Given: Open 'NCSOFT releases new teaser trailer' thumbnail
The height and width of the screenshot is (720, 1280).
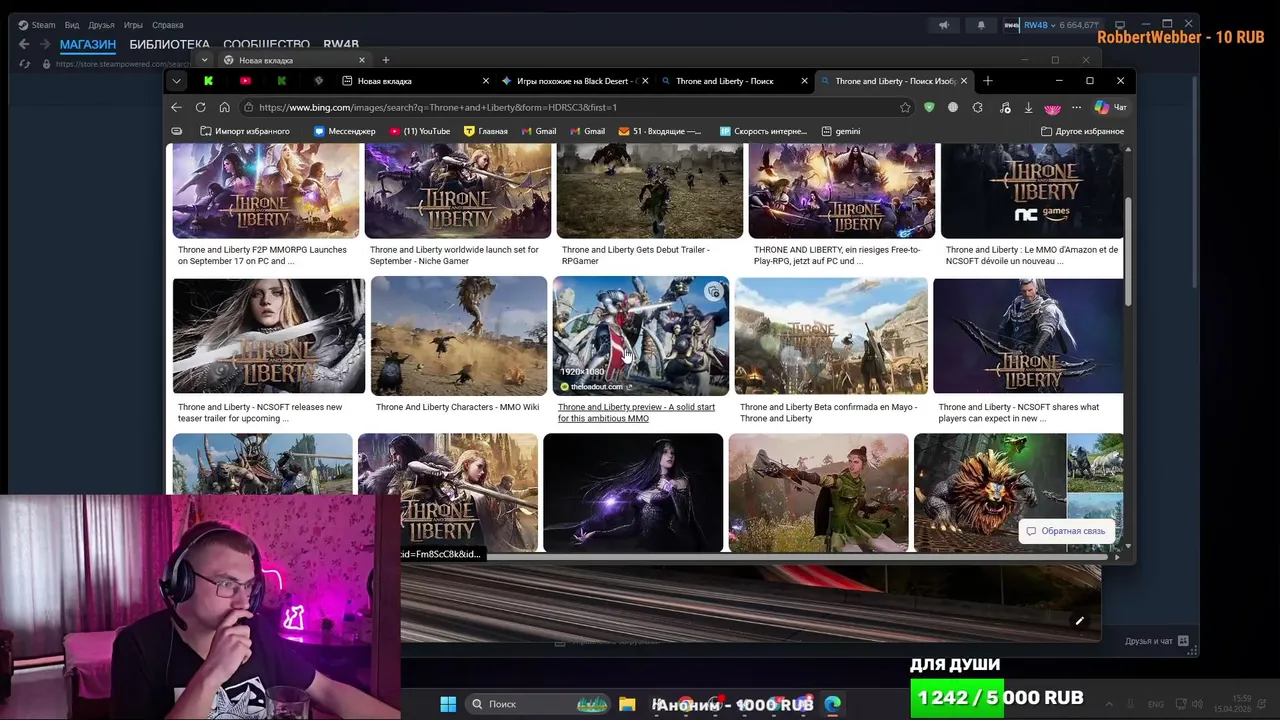Looking at the screenshot, I should [269, 336].
